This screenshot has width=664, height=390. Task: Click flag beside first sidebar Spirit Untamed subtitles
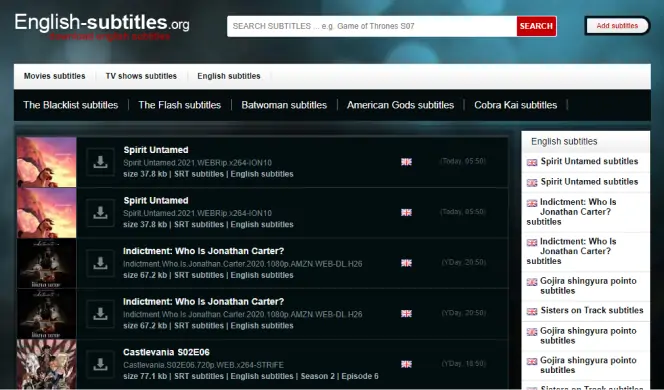[532, 162]
